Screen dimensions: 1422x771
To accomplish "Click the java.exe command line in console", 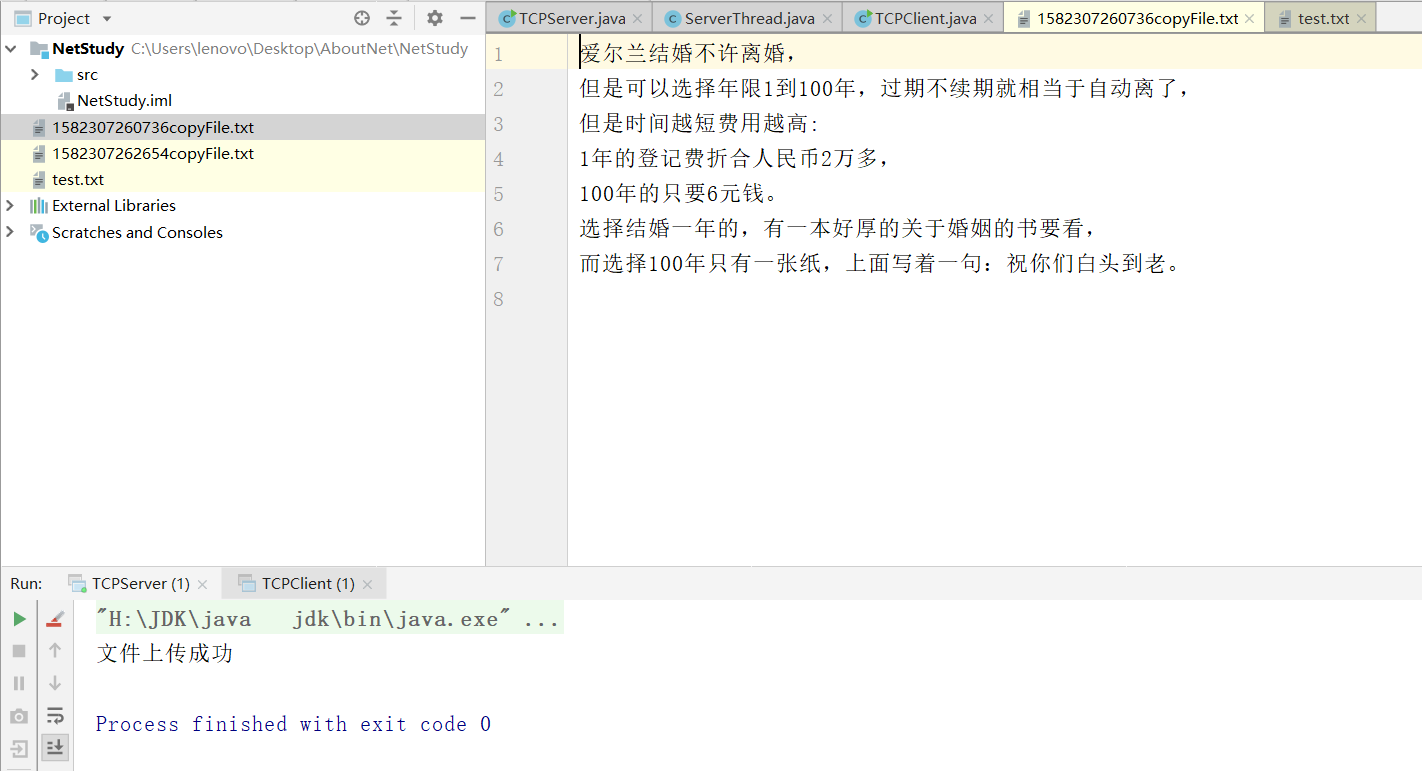I will (328, 619).
